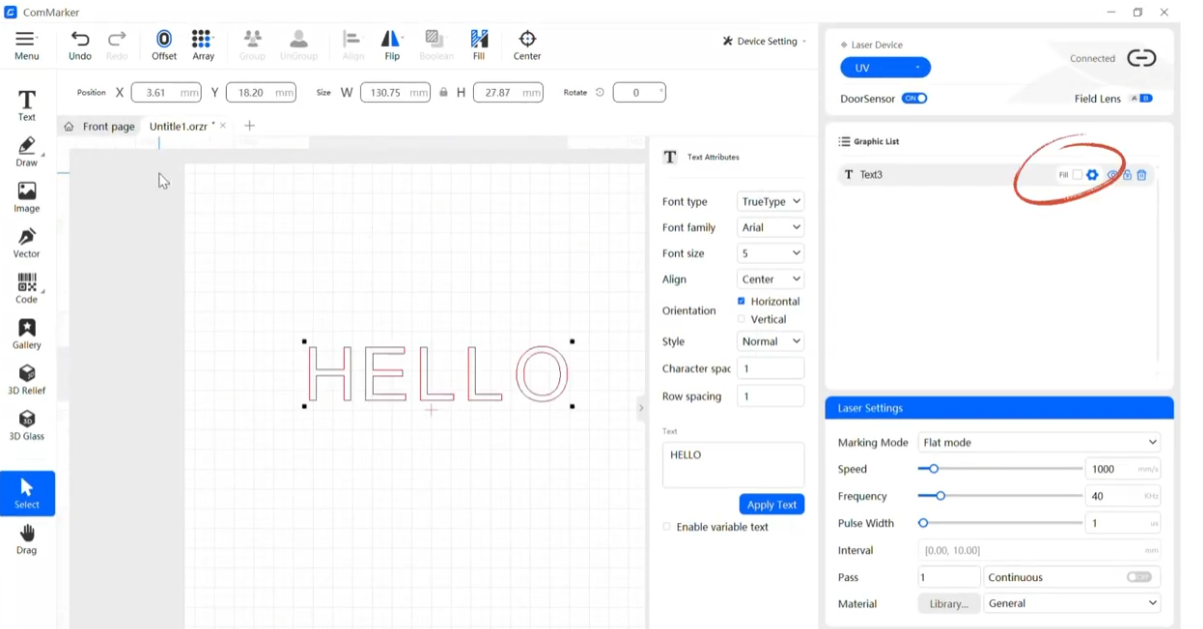Click the Offset icon
Screen dimensions: 1203x629
[163, 43]
